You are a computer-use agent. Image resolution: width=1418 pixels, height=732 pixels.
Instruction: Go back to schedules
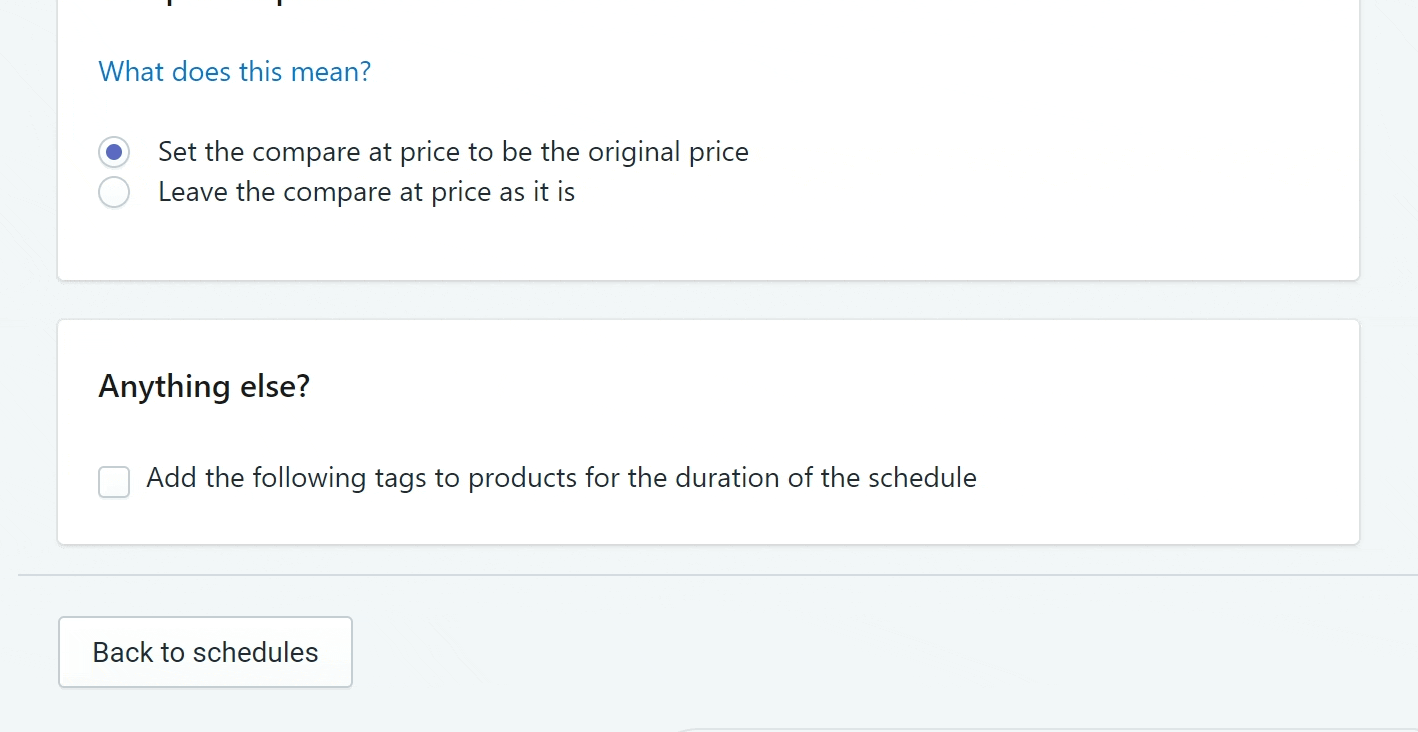pyautogui.click(x=205, y=652)
